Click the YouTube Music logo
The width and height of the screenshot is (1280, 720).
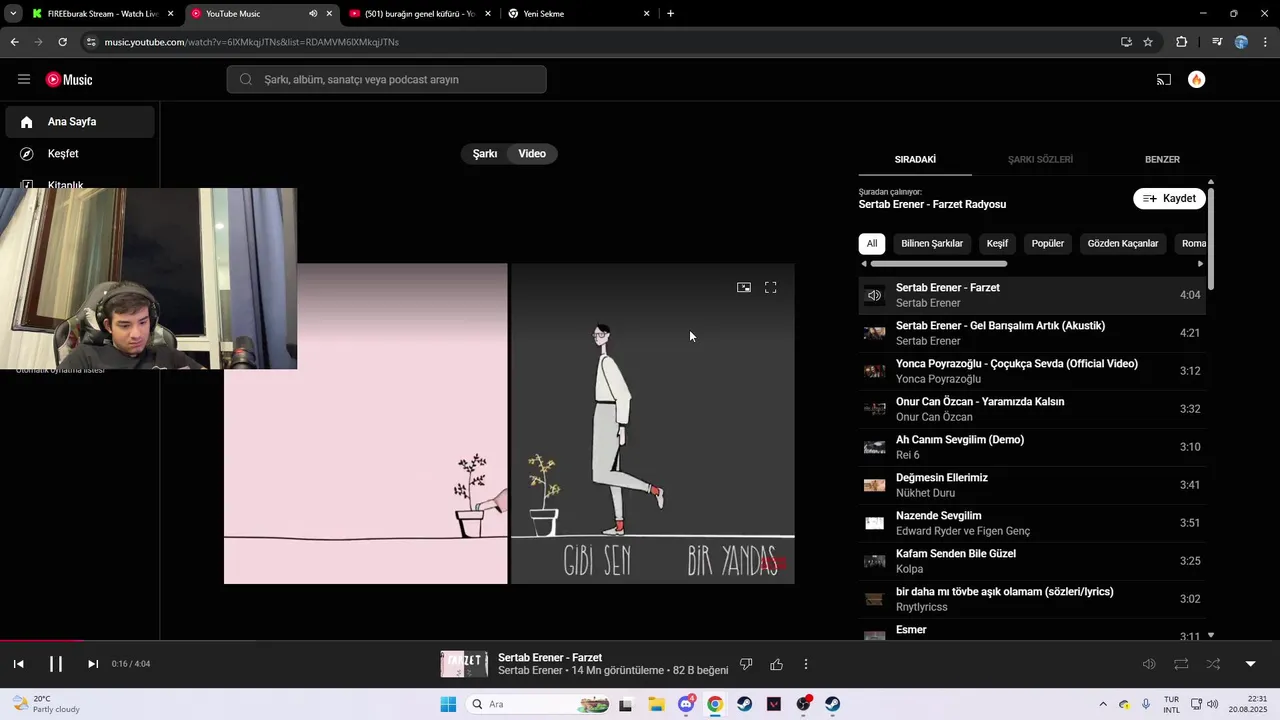[69, 80]
